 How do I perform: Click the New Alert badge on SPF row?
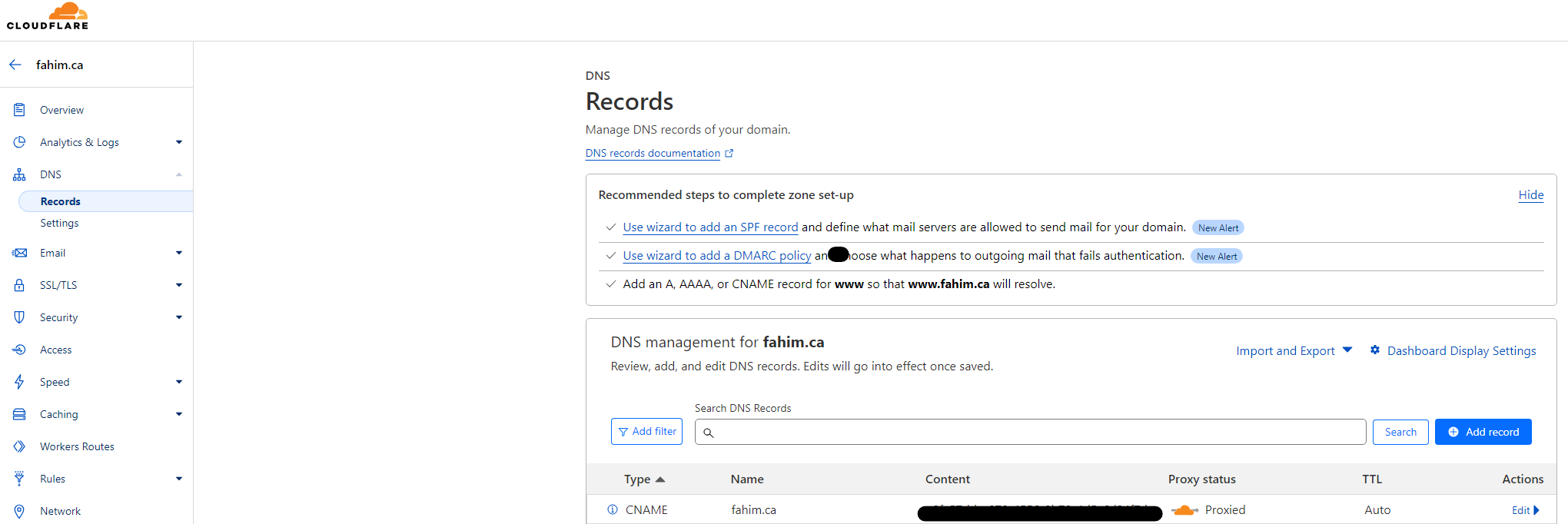point(1218,227)
